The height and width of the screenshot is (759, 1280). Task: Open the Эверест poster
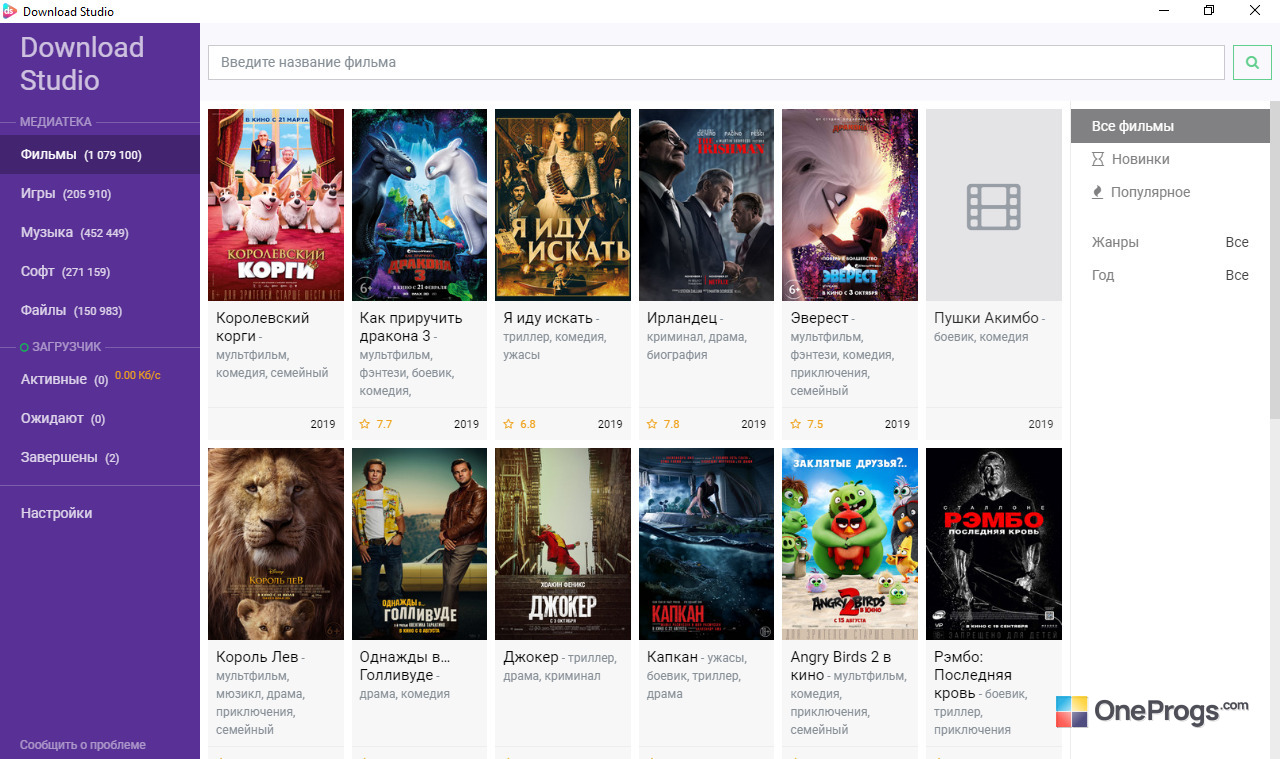coord(850,205)
